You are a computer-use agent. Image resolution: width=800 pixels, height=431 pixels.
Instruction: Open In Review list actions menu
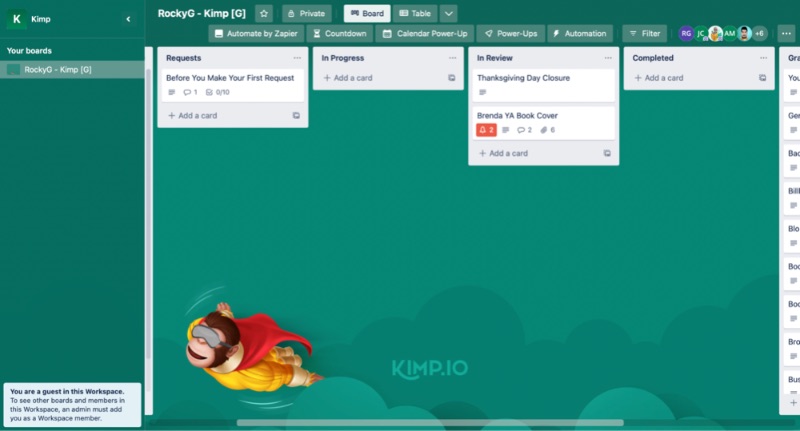[x=608, y=58]
